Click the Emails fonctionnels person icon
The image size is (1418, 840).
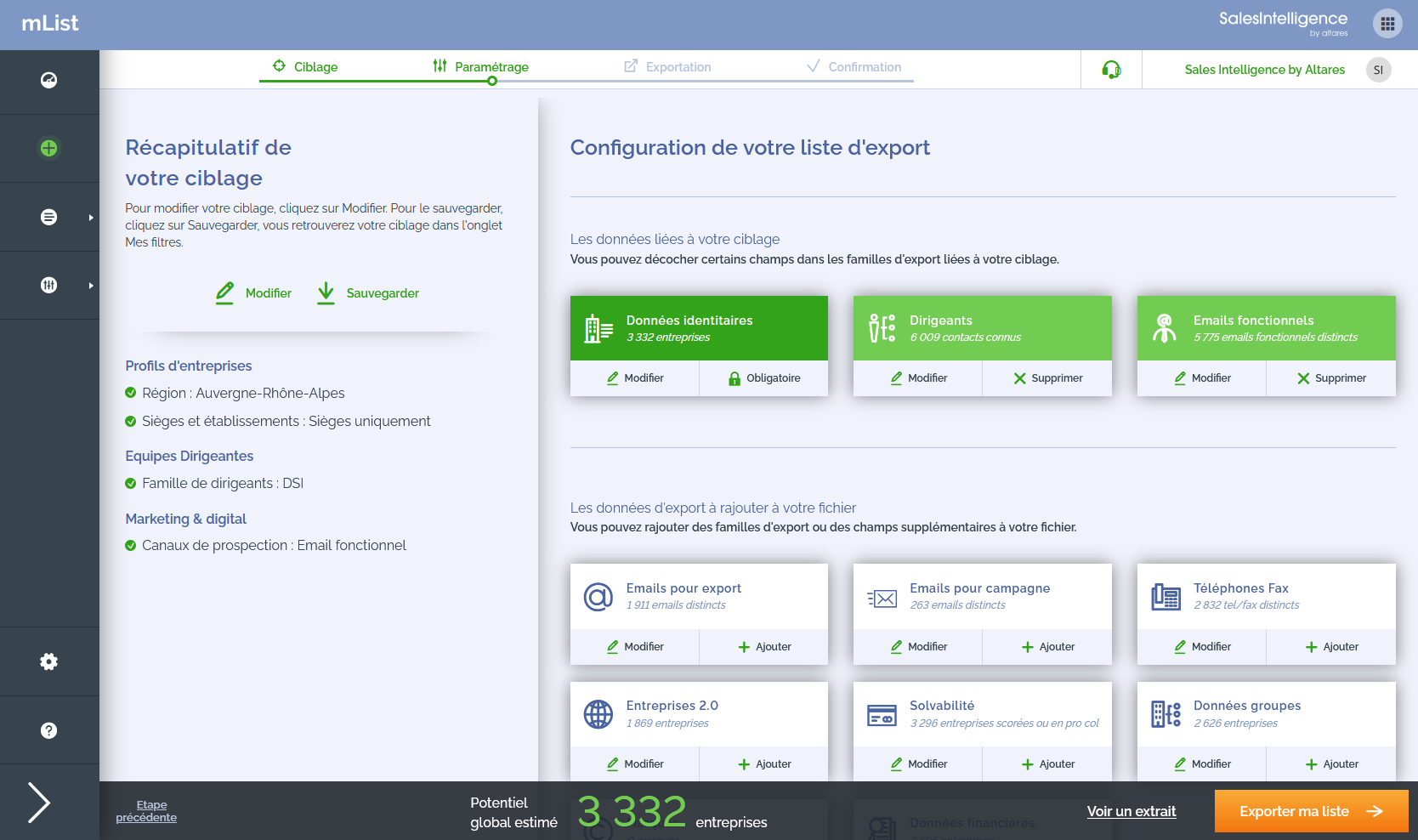tap(1165, 328)
